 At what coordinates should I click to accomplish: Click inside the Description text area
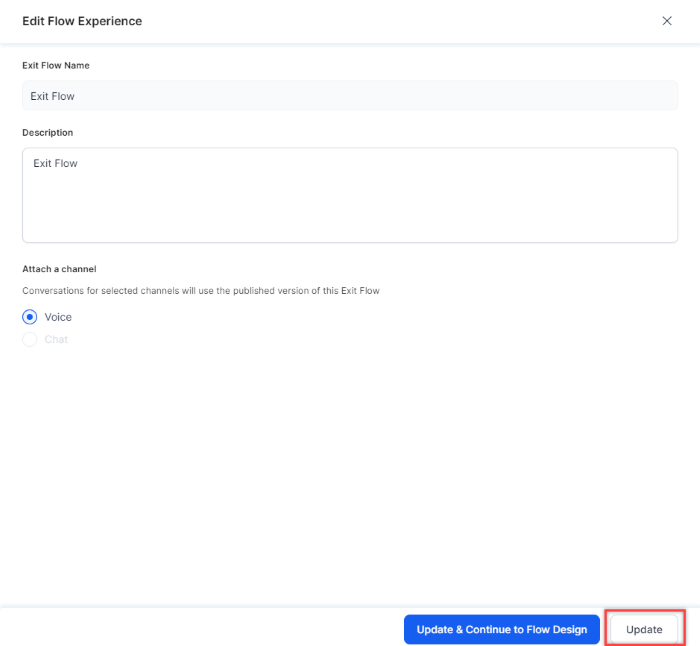(x=350, y=195)
